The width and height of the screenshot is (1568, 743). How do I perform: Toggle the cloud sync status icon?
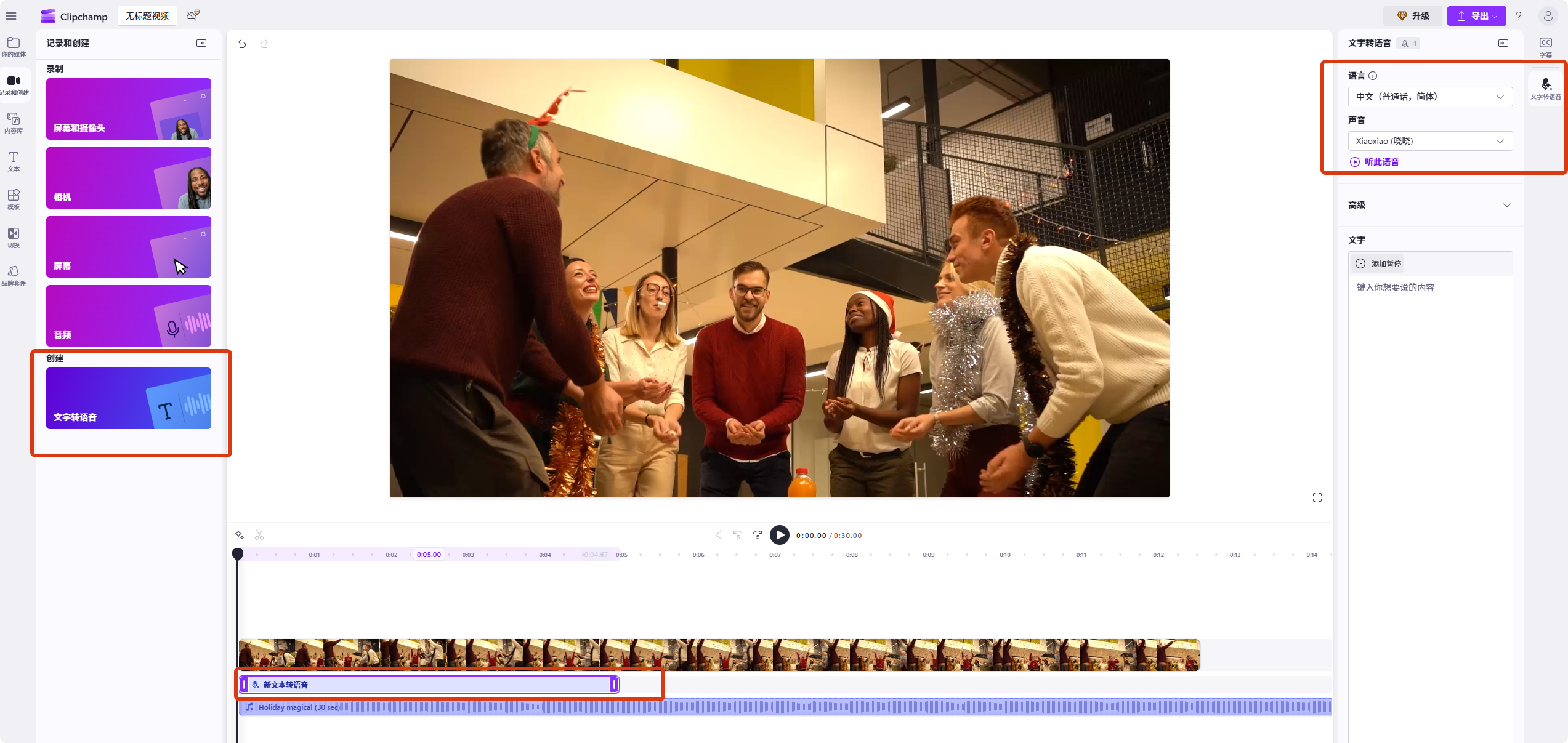[193, 15]
